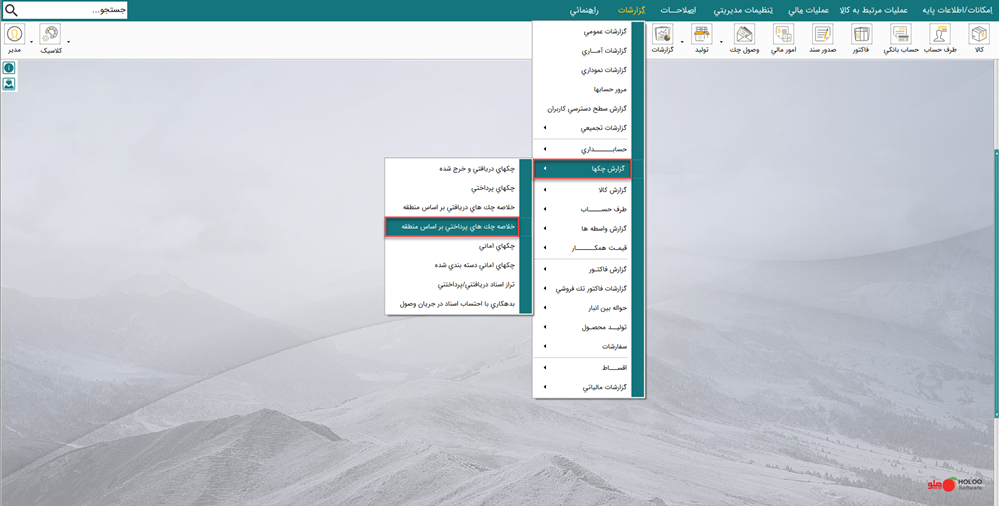This screenshot has width=999, height=506.
Task: Select چکهاي اماني submenu entry
Action: pyautogui.click(x=453, y=245)
